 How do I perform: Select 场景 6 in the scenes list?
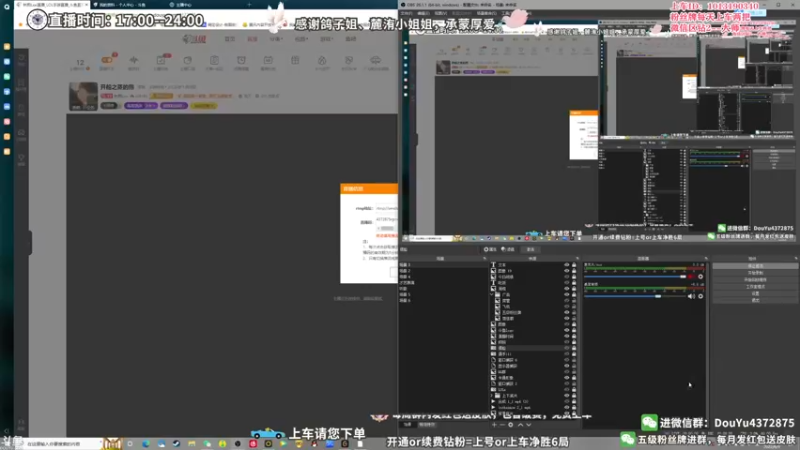[442, 301]
